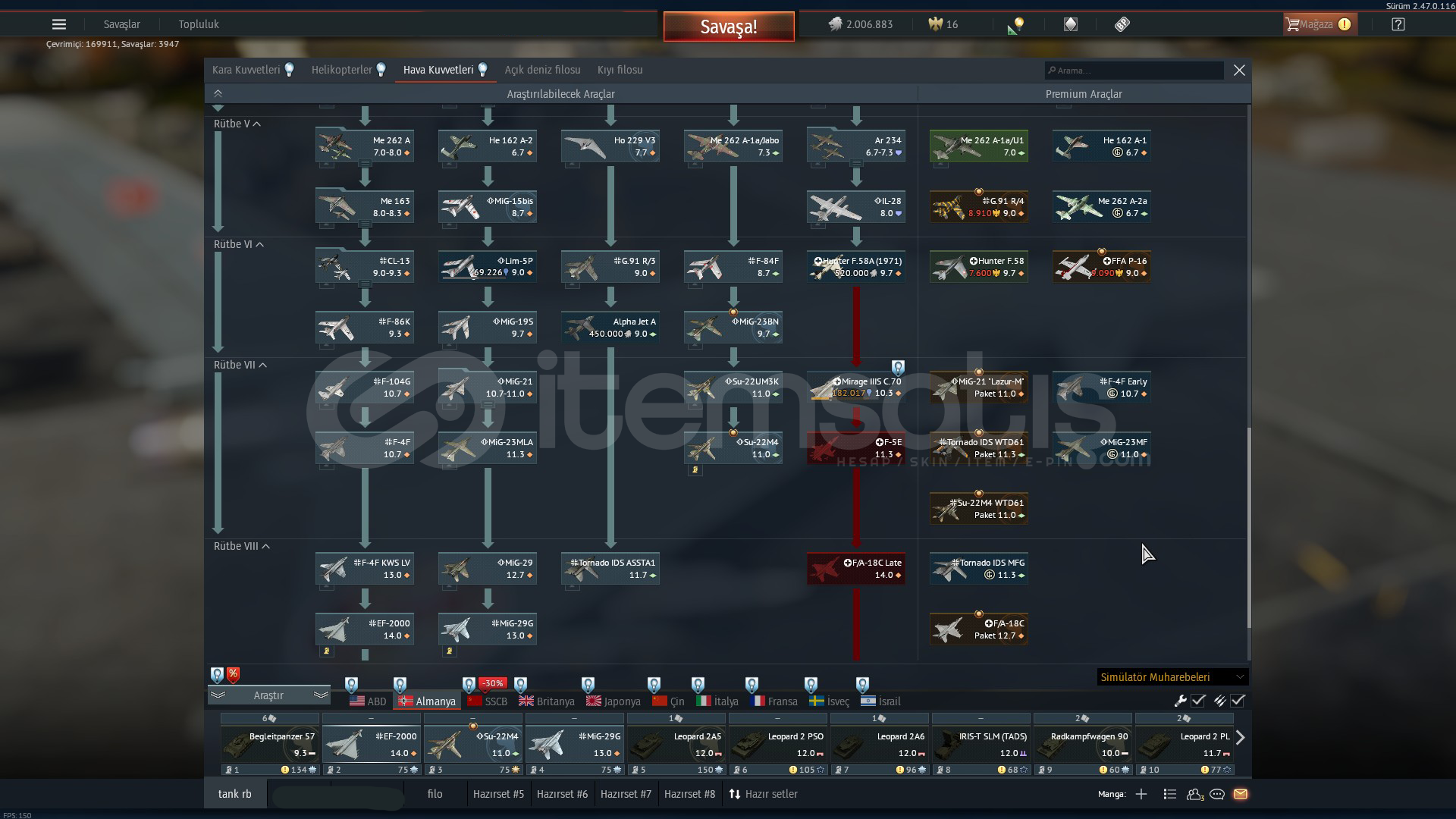Add squad member plus icon
Screen dimensions: 1456x819
1141,794
